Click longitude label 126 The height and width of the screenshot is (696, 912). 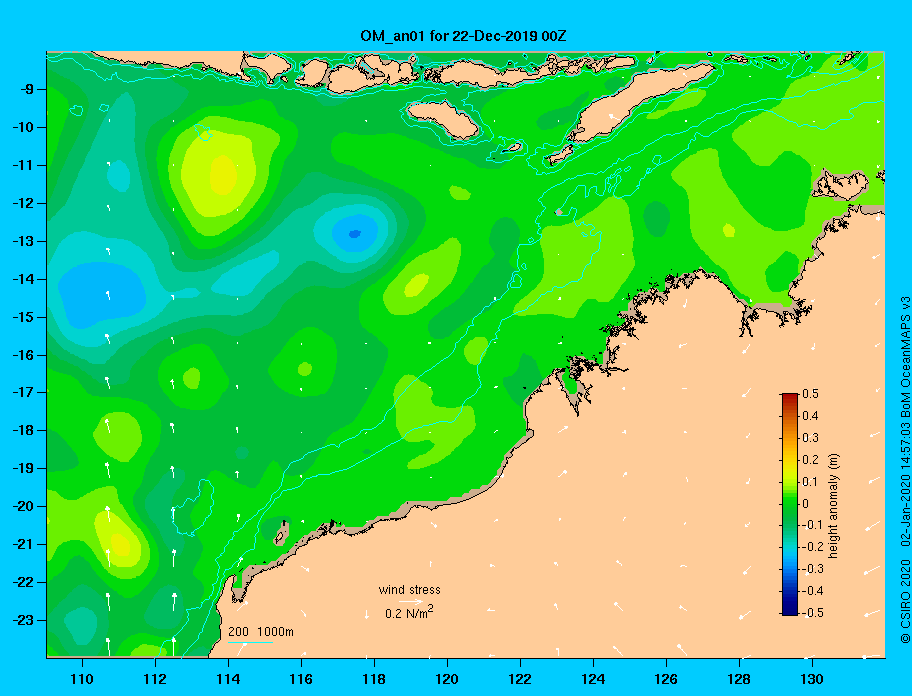tap(666, 679)
